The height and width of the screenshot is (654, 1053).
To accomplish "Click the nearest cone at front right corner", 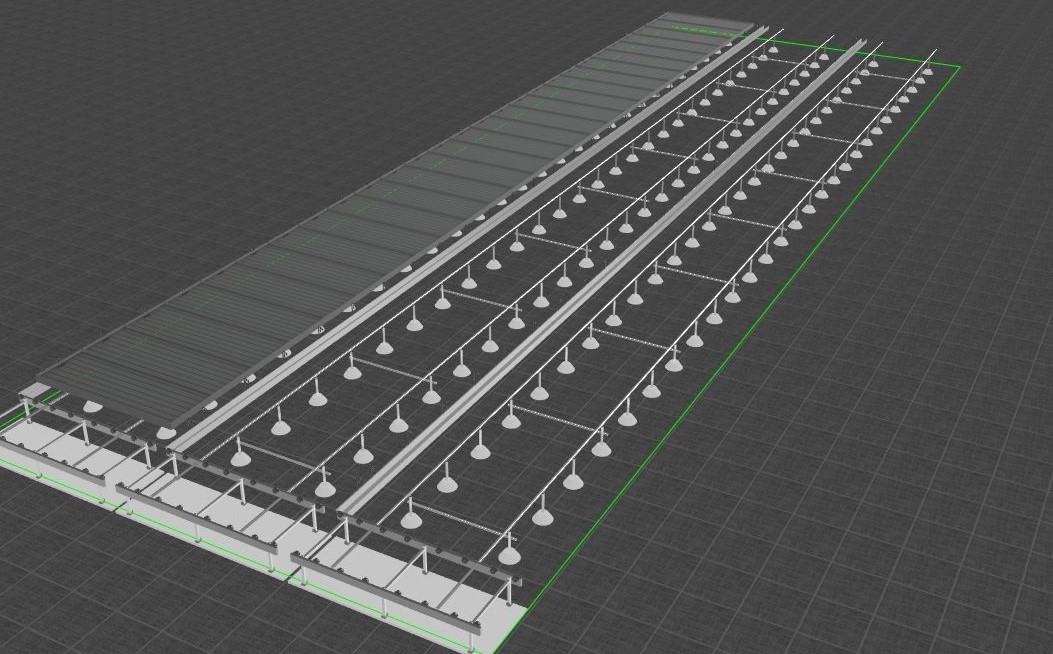I will pyautogui.click(x=509, y=555).
